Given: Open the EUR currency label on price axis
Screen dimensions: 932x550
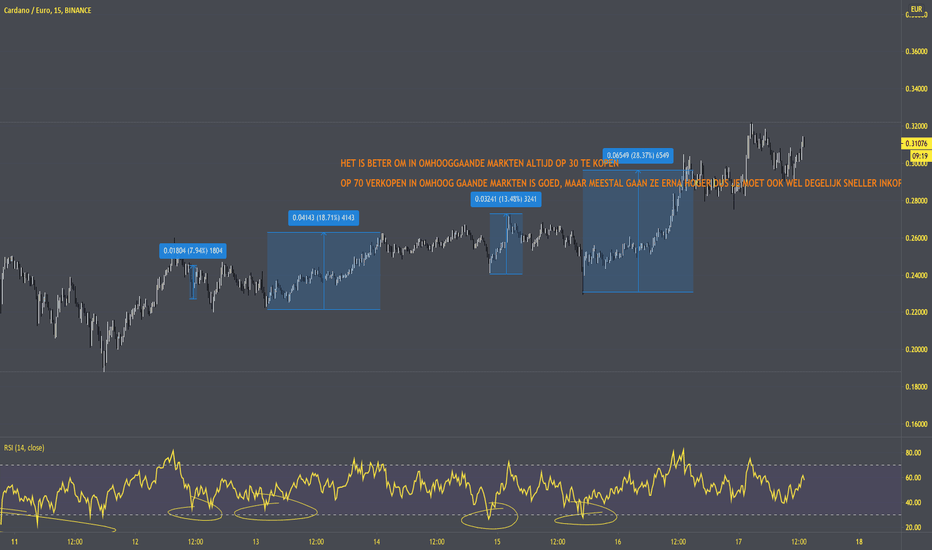Looking at the screenshot, I should (x=916, y=9).
